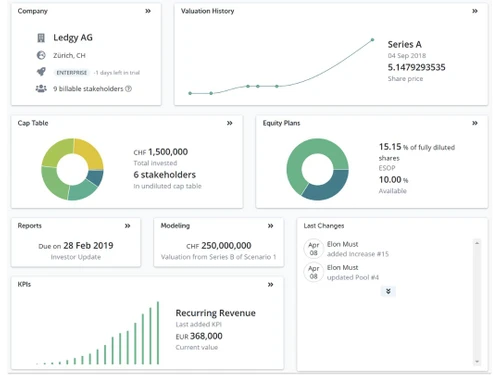Click the last point on valuation curve

[372, 40]
